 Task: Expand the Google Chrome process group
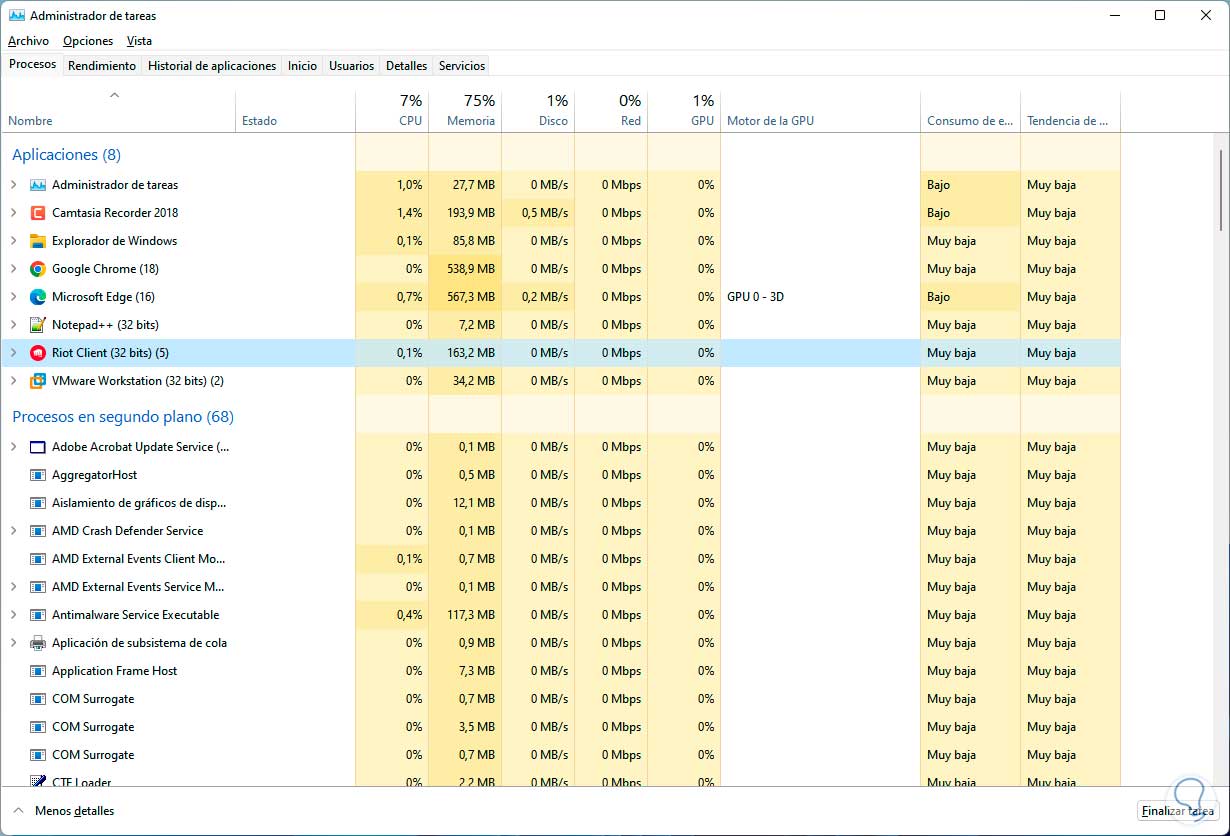point(14,269)
